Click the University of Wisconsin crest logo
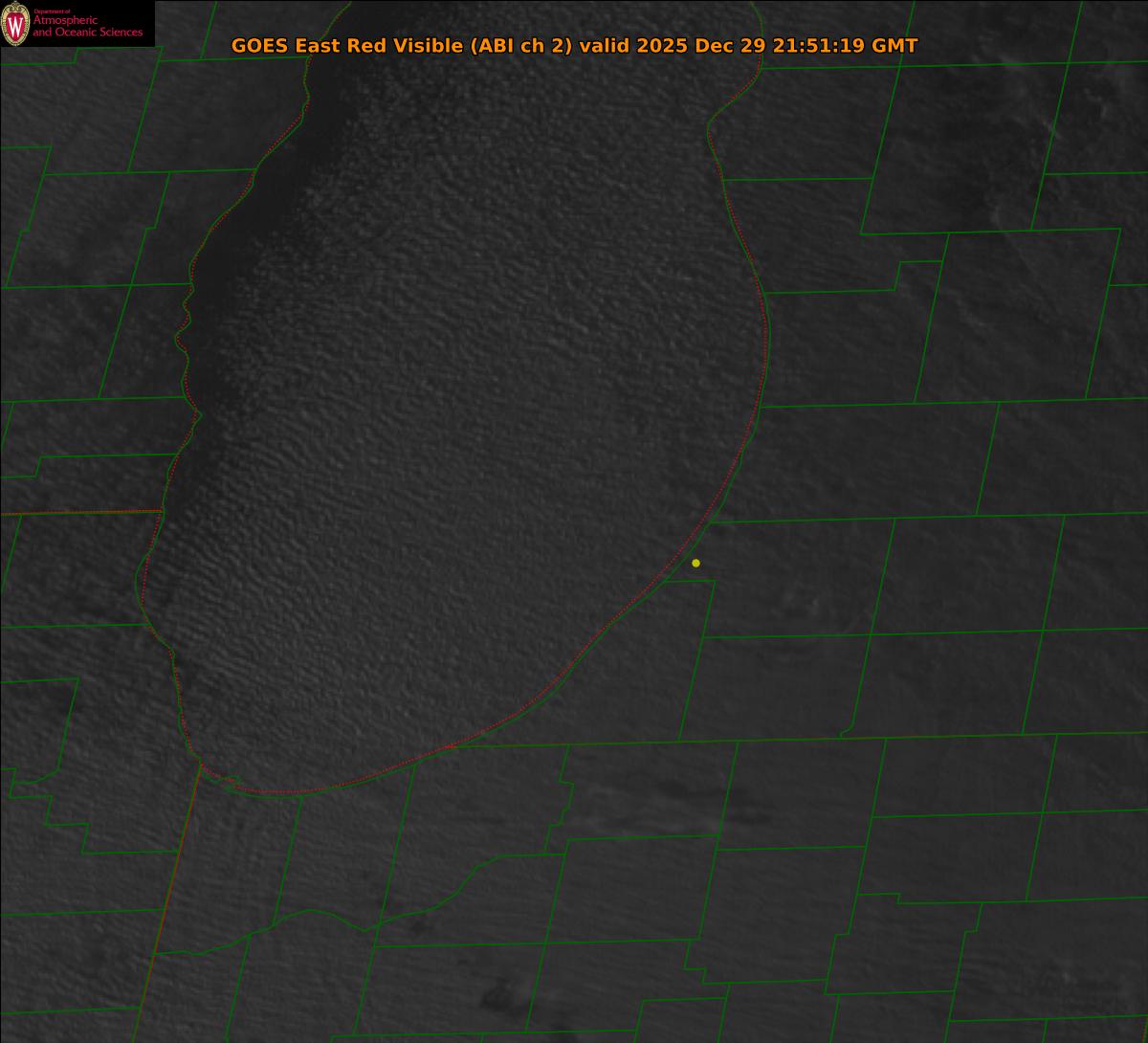Image resolution: width=1148 pixels, height=1043 pixels. tap(15, 24)
